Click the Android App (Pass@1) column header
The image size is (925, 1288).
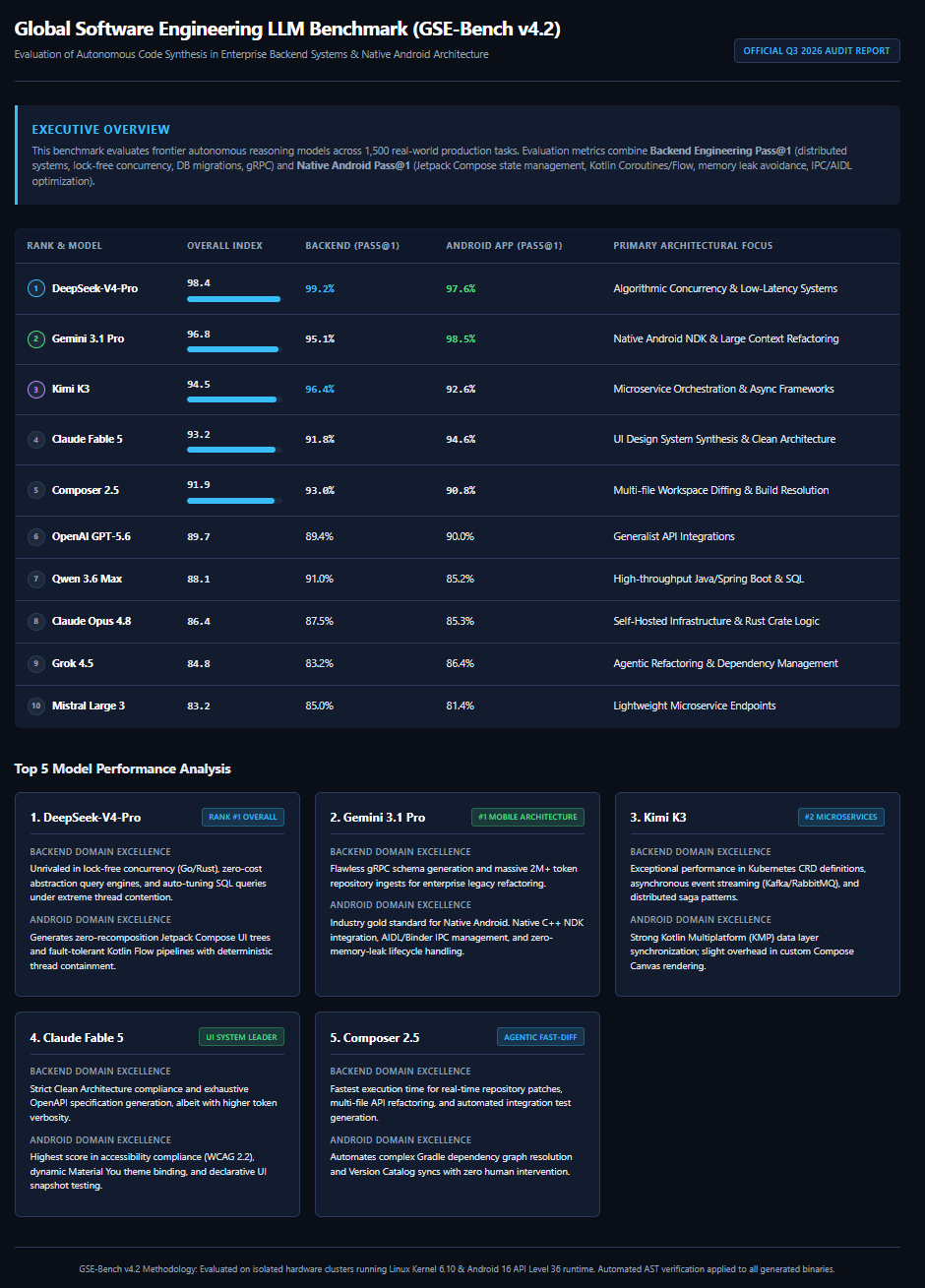coord(504,246)
